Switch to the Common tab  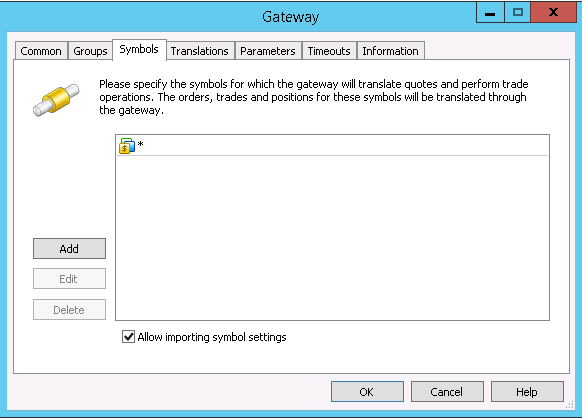click(41, 51)
